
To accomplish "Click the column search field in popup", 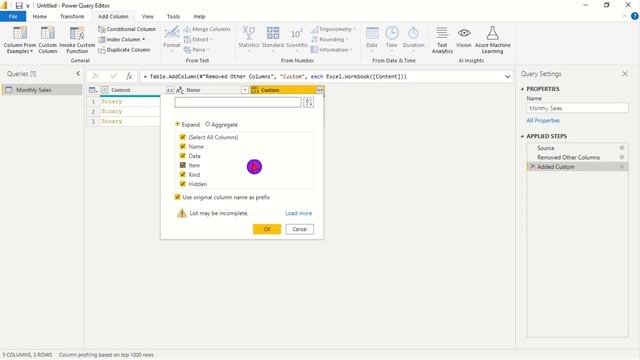I will pyautogui.click(x=238, y=102).
